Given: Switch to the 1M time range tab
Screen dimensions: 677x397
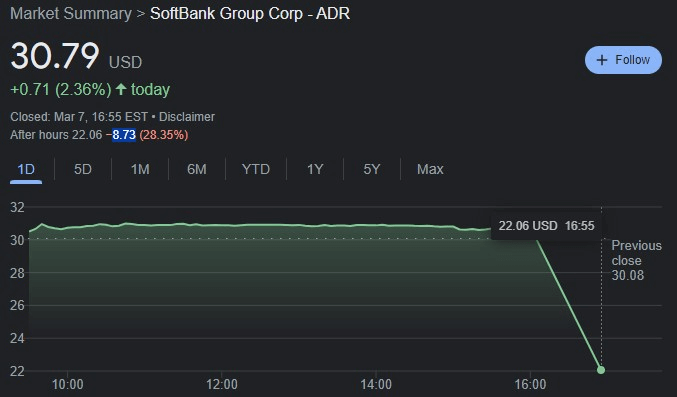Looking at the screenshot, I should [x=140, y=169].
